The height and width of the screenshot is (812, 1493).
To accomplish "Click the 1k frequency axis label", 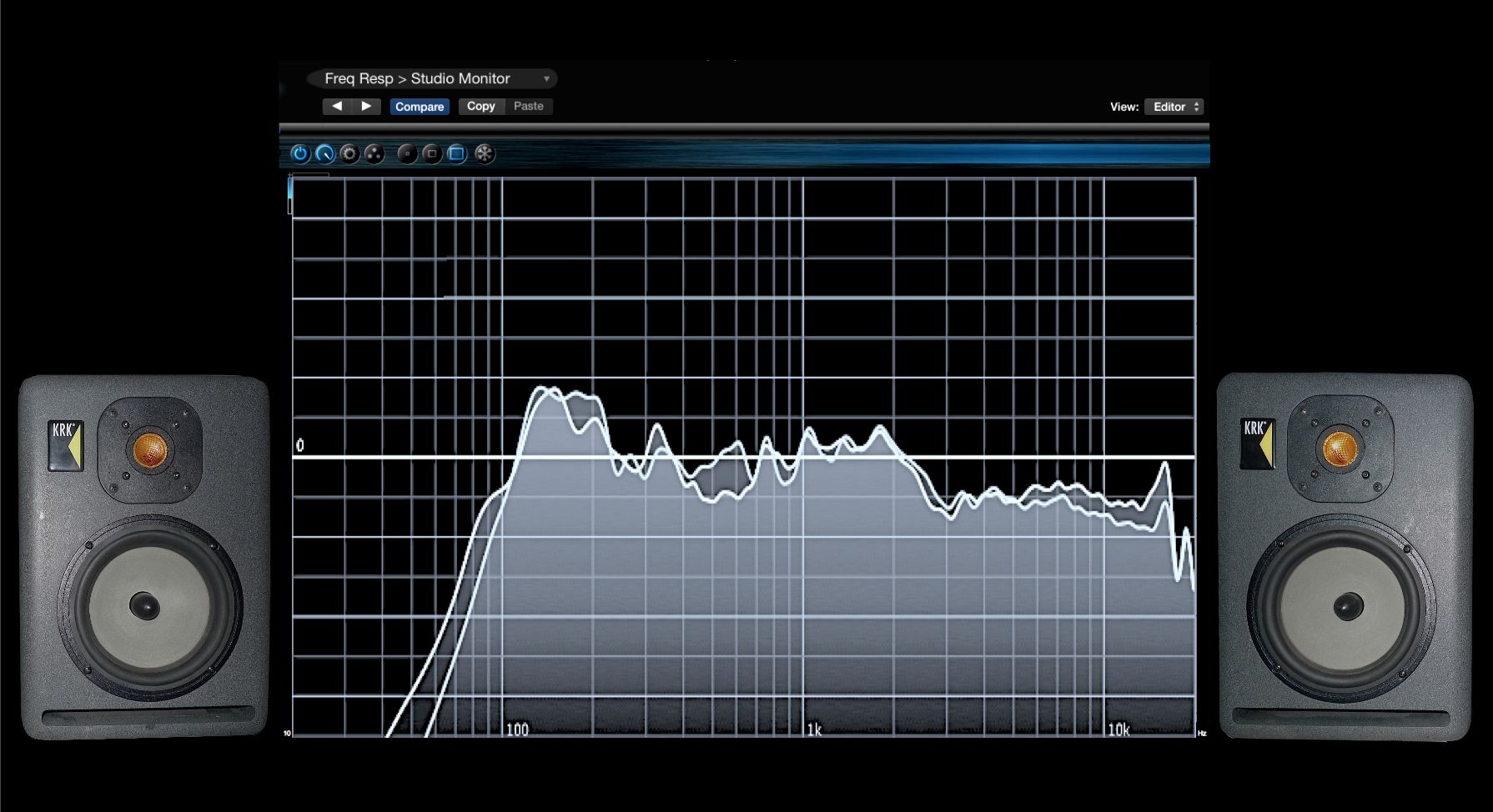I will pyautogui.click(x=814, y=729).
